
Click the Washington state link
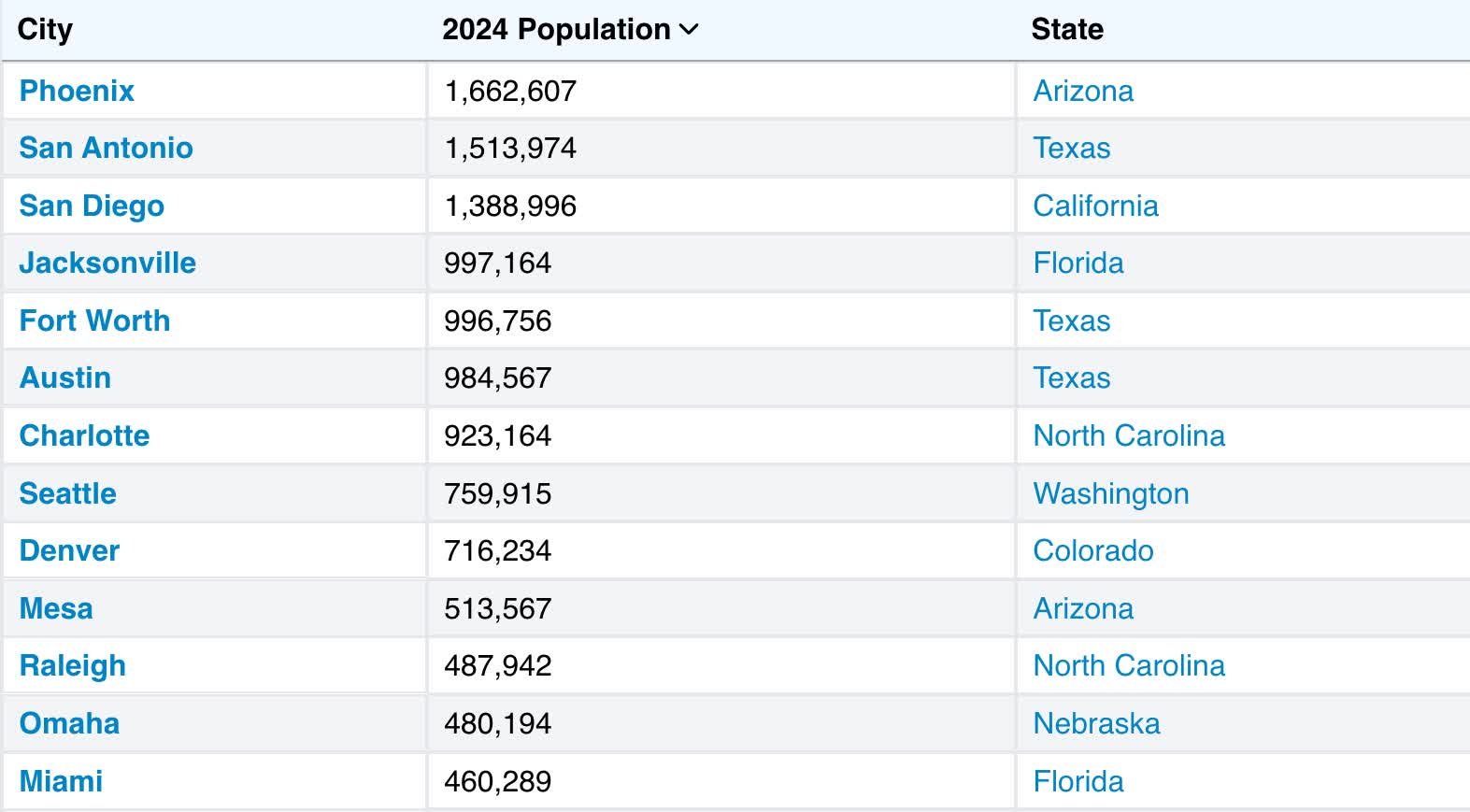(x=1111, y=493)
